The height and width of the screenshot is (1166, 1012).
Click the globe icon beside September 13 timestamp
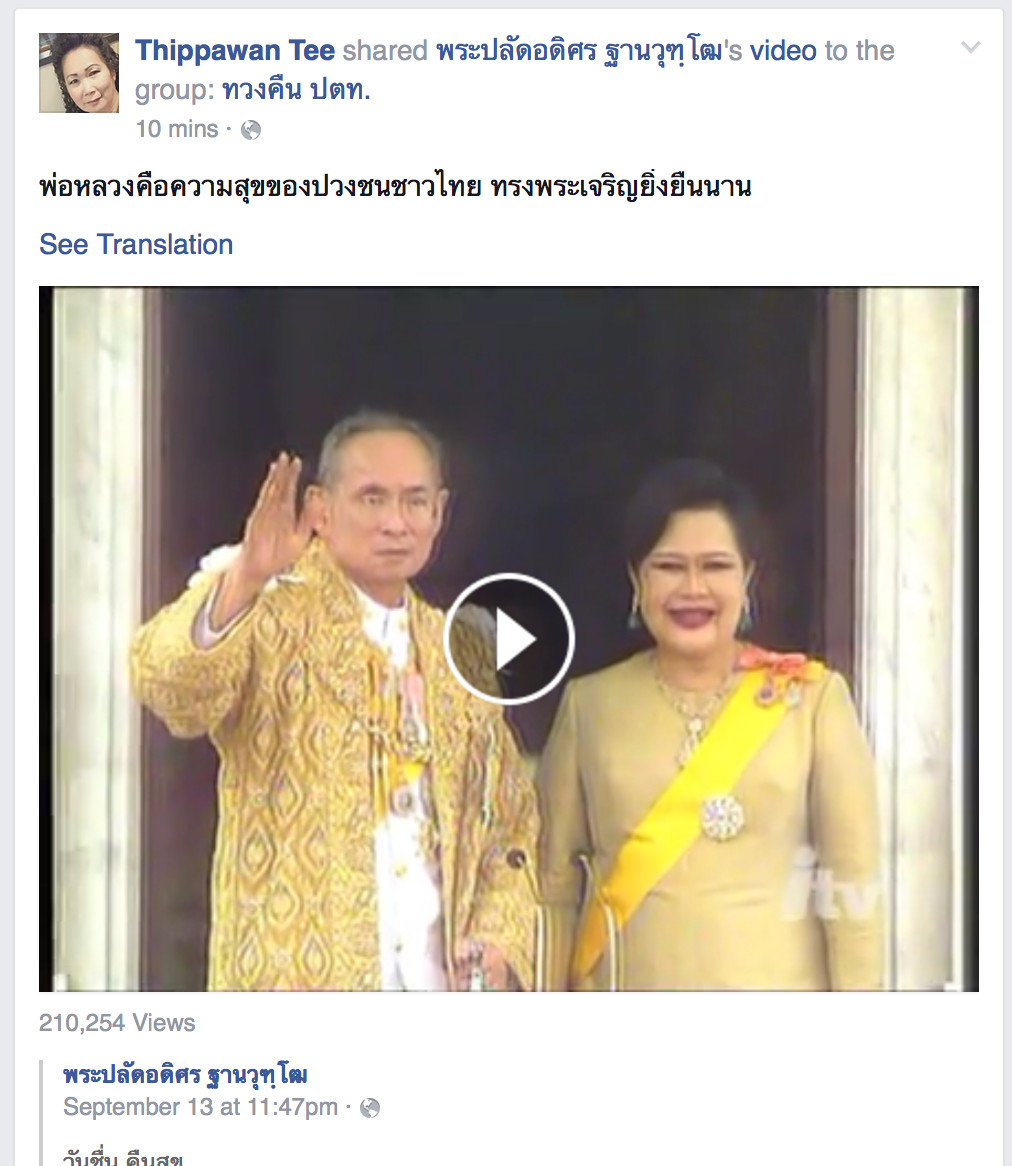pyautogui.click(x=370, y=1108)
